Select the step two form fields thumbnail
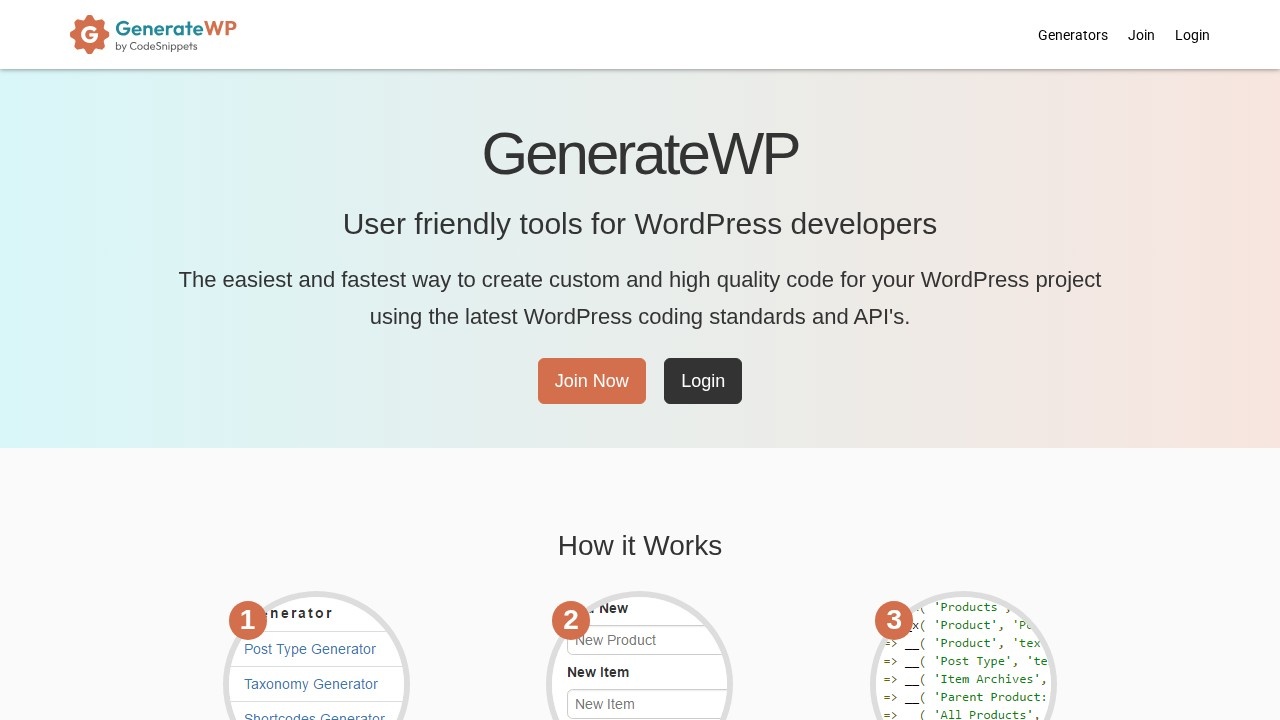The width and height of the screenshot is (1280, 720). point(640,656)
